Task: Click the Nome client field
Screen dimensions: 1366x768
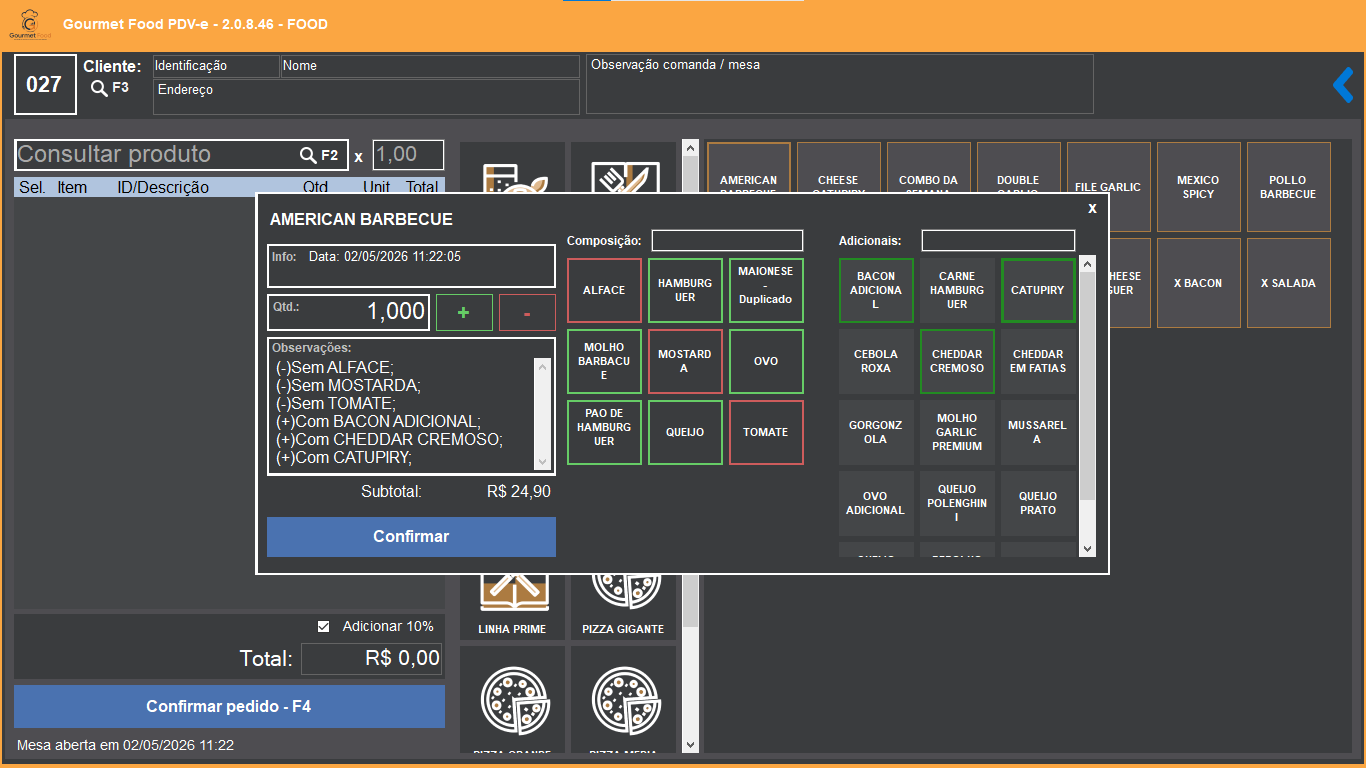Action: pos(430,66)
